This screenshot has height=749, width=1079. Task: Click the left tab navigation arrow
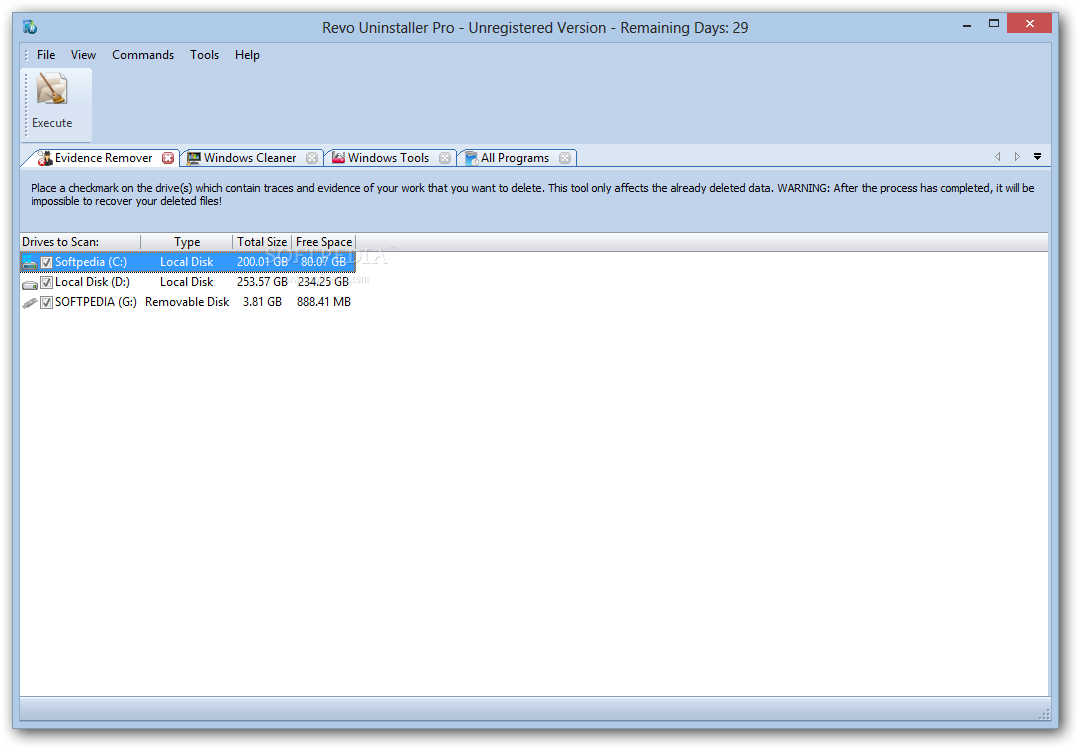tap(998, 157)
